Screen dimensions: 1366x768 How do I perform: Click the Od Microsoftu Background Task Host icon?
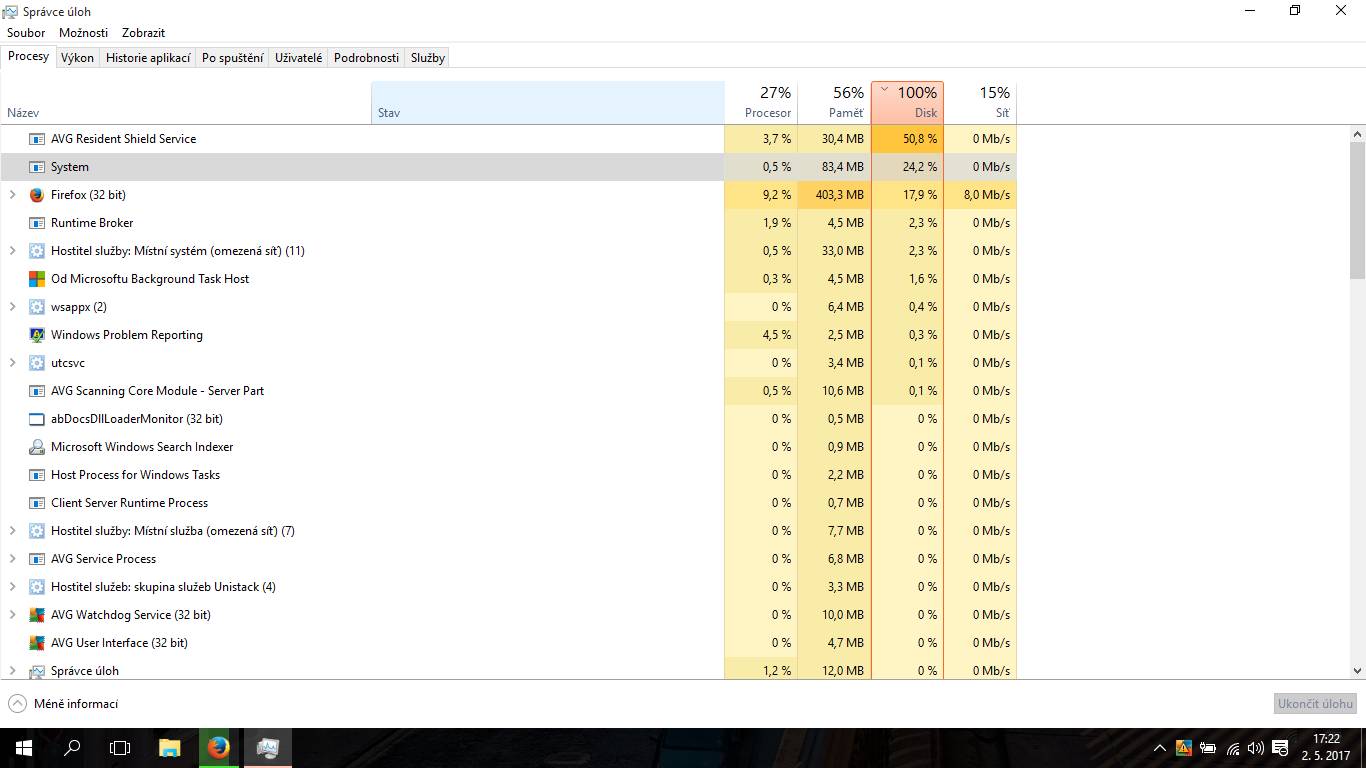click(x=37, y=279)
